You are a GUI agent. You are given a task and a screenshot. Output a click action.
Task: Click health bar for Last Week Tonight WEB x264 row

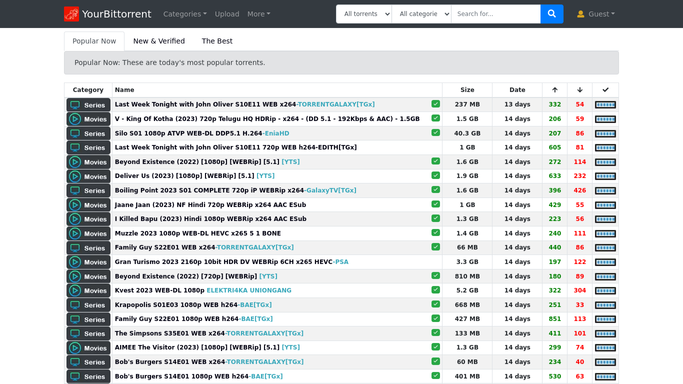pyautogui.click(x=605, y=104)
